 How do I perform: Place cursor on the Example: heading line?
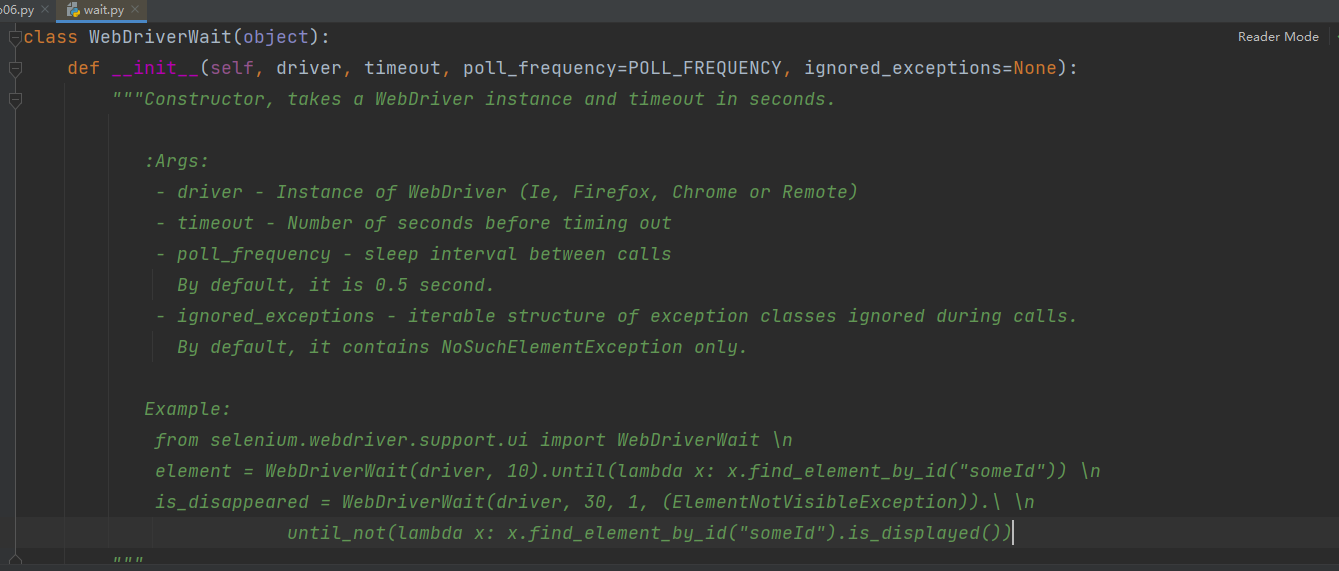(188, 409)
